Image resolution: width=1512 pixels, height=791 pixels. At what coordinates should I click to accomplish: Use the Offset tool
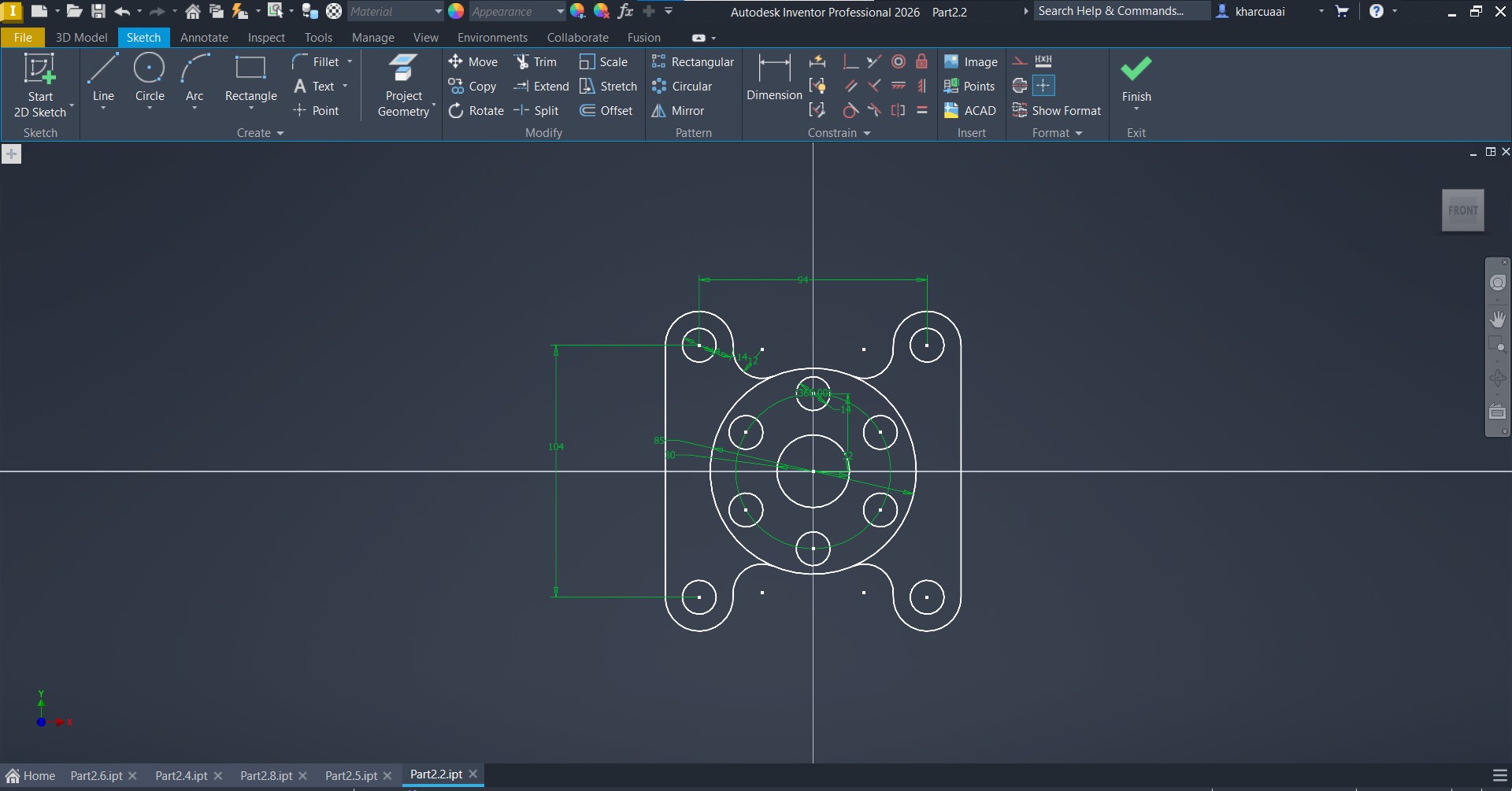point(606,111)
